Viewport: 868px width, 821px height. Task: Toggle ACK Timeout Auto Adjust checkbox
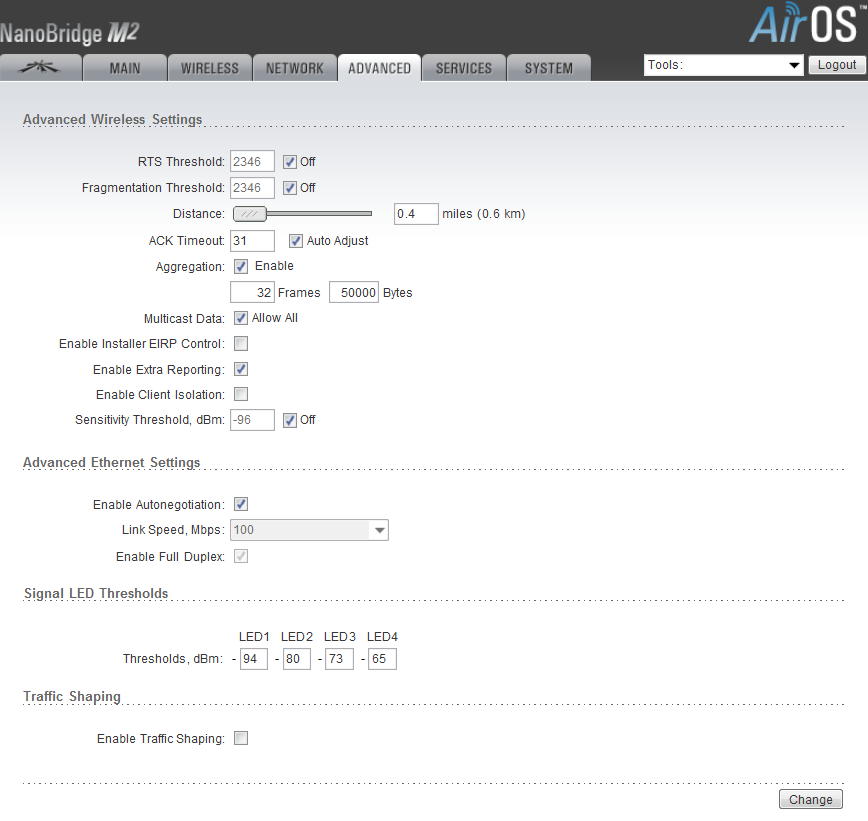[x=296, y=241]
